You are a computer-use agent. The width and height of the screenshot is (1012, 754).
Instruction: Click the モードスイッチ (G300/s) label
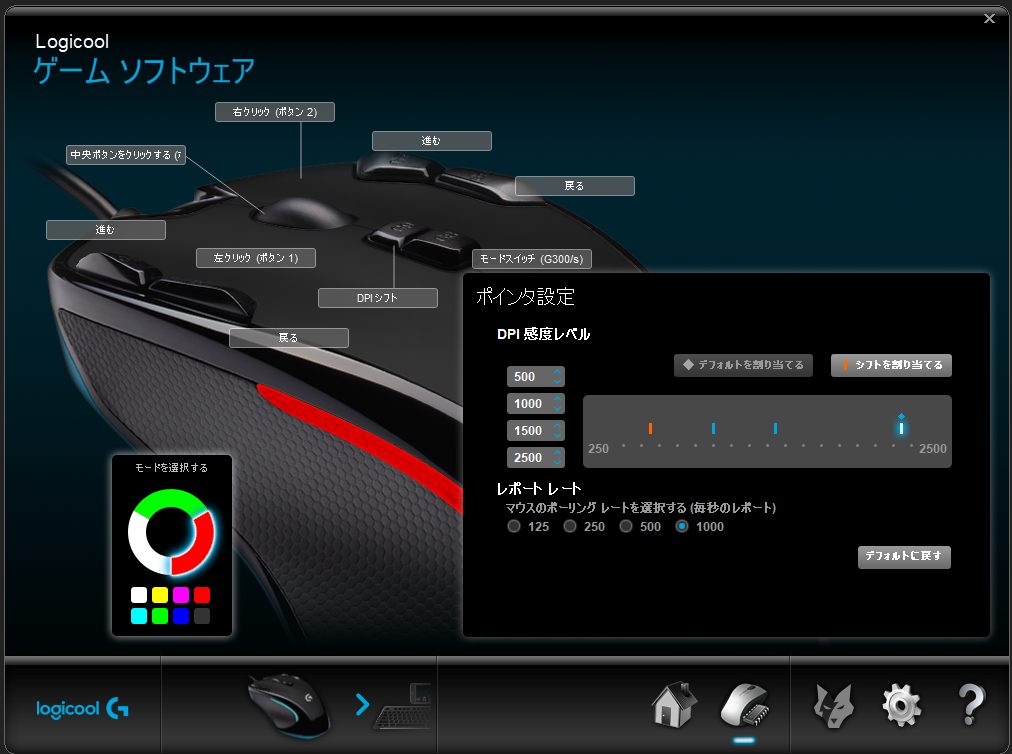[x=532, y=259]
